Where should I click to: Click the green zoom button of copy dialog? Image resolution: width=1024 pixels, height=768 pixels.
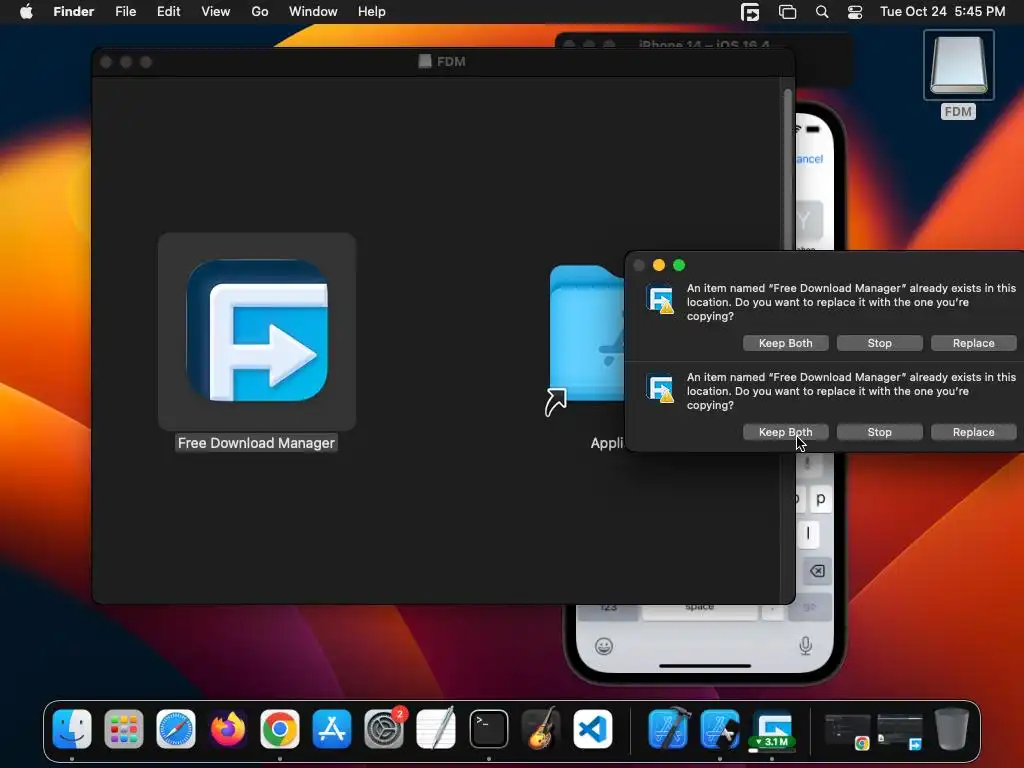click(x=679, y=265)
